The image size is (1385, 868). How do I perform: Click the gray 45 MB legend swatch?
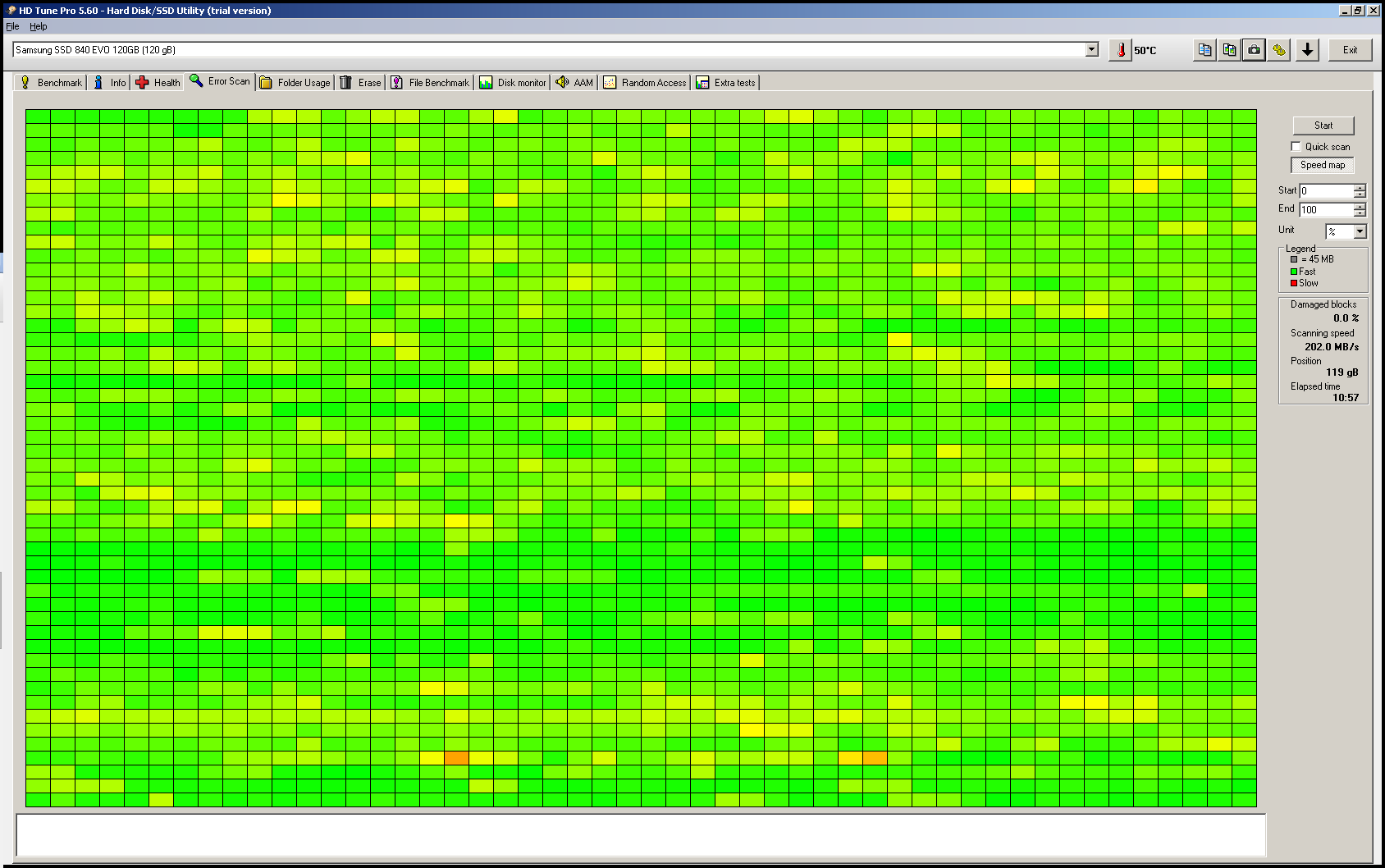pos(1294,259)
